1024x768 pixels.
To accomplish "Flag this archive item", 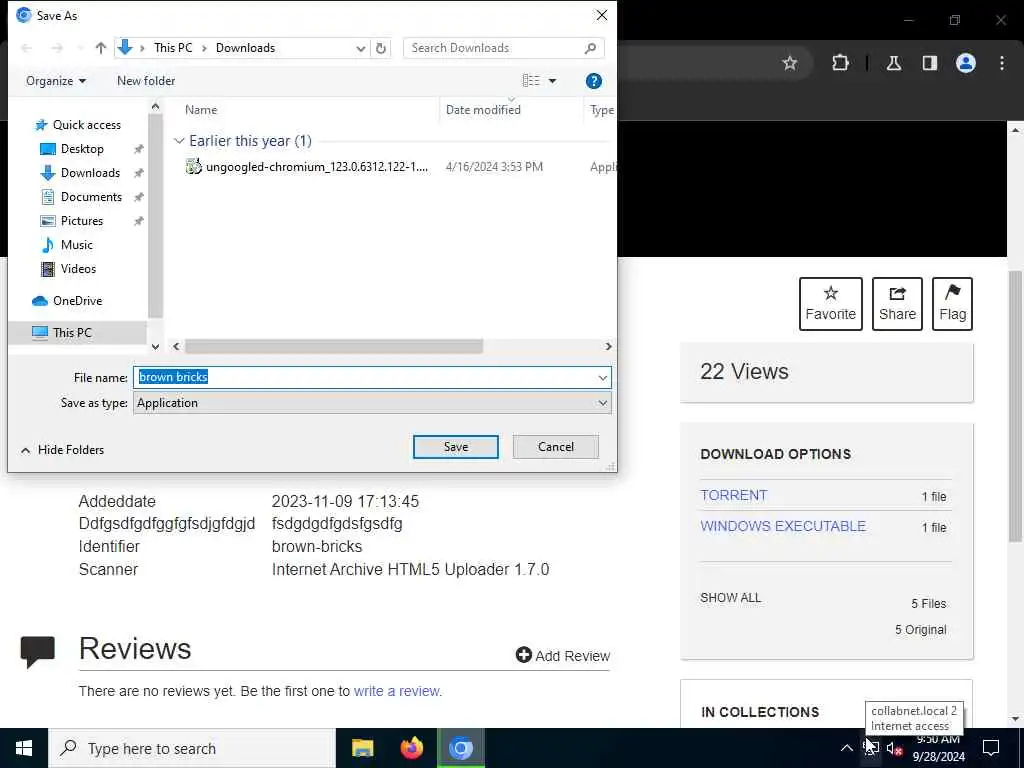I will pos(952,304).
